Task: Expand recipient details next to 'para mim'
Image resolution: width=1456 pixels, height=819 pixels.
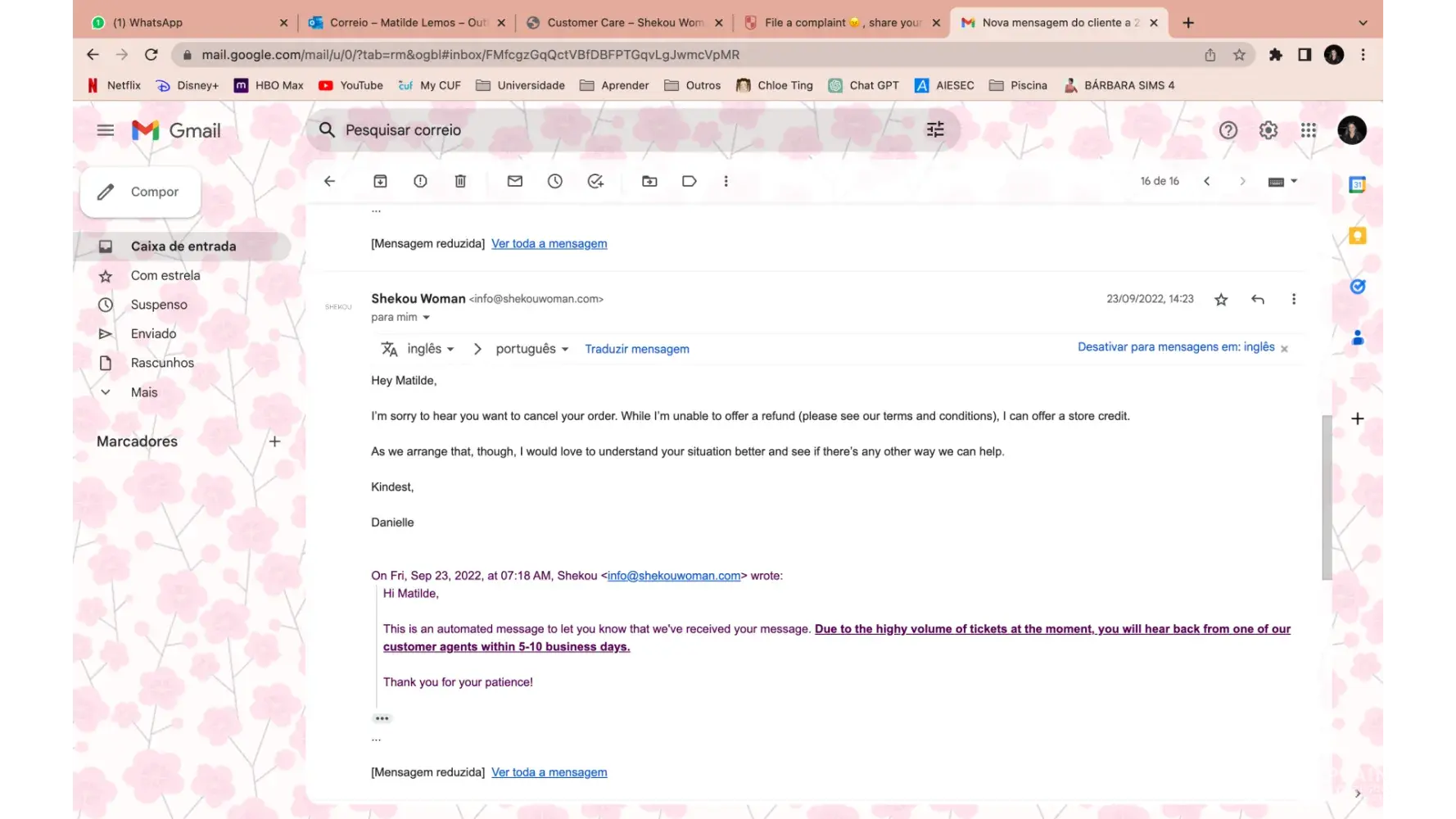Action: point(426,318)
